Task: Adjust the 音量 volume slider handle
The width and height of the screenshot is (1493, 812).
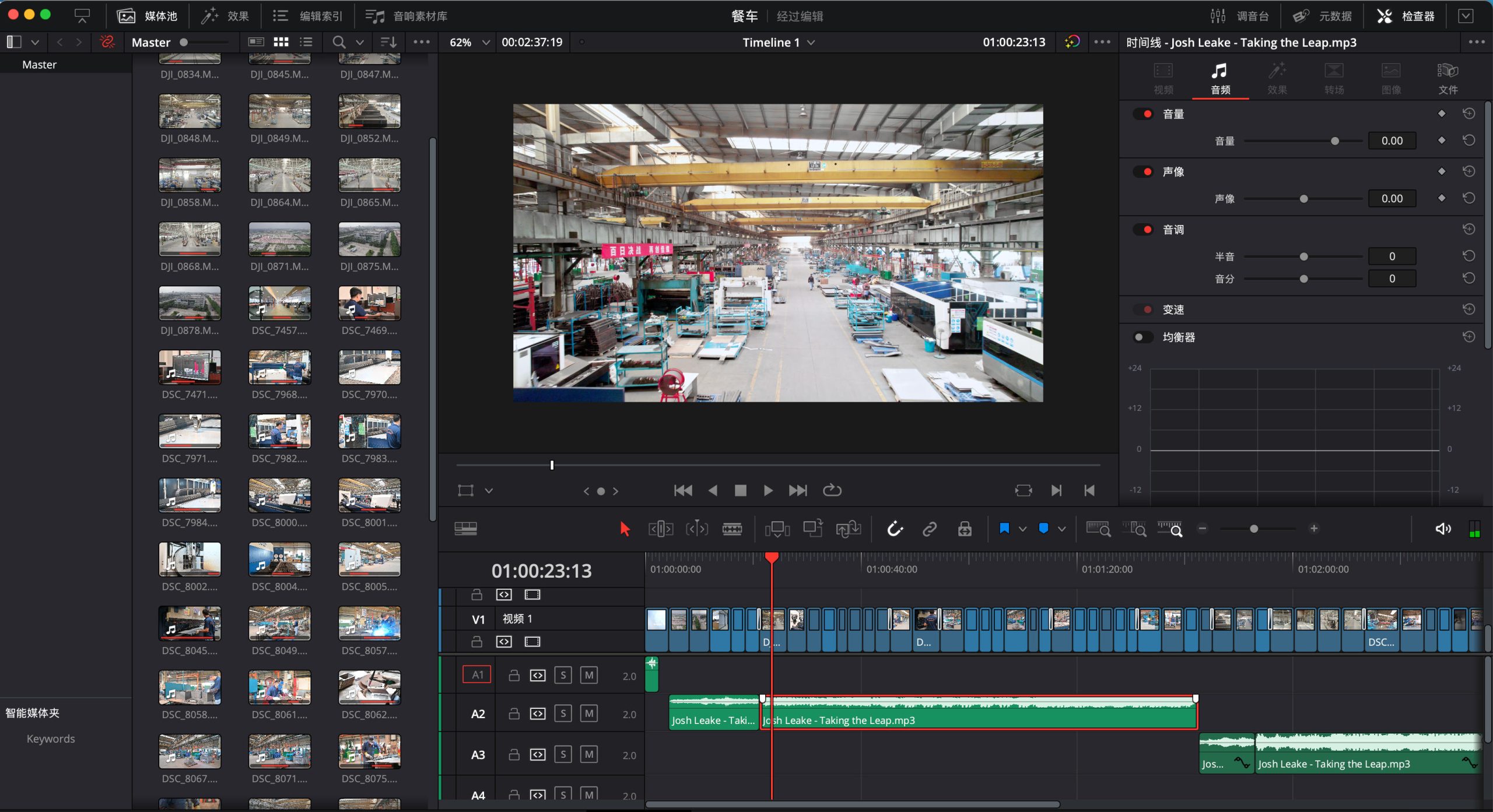Action: click(1334, 141)
